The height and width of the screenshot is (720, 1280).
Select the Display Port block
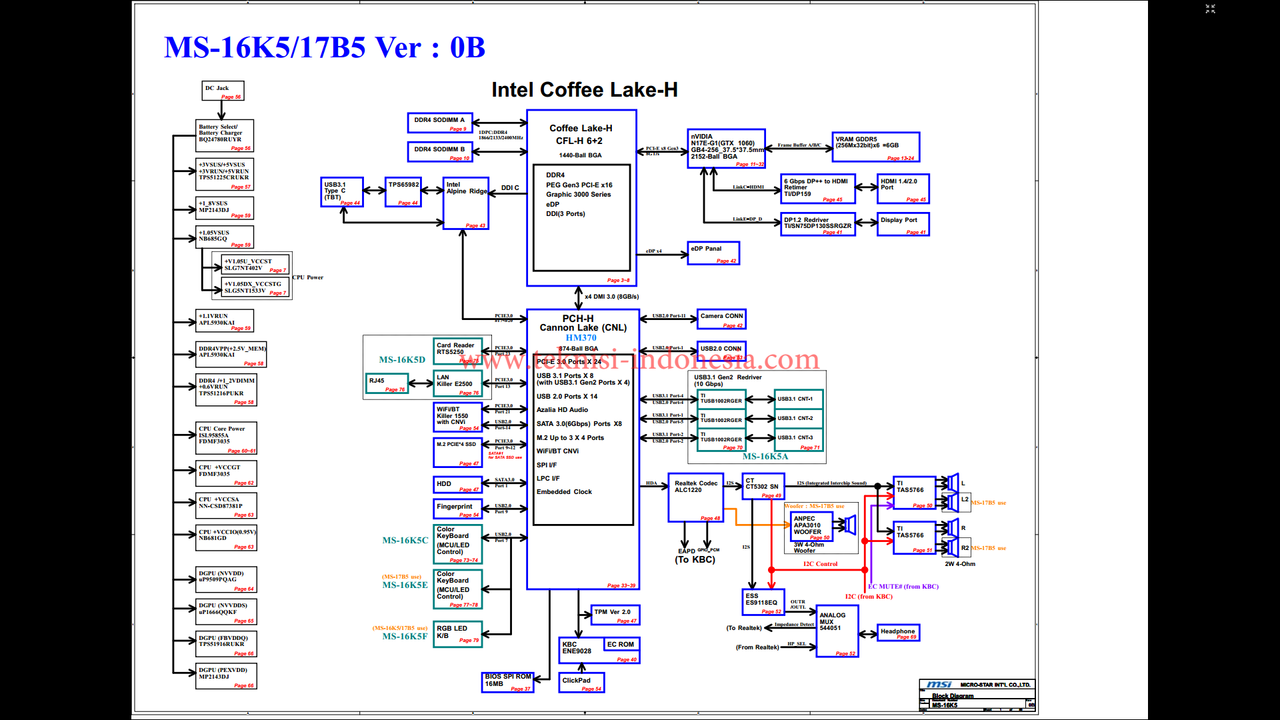[904, 224]
